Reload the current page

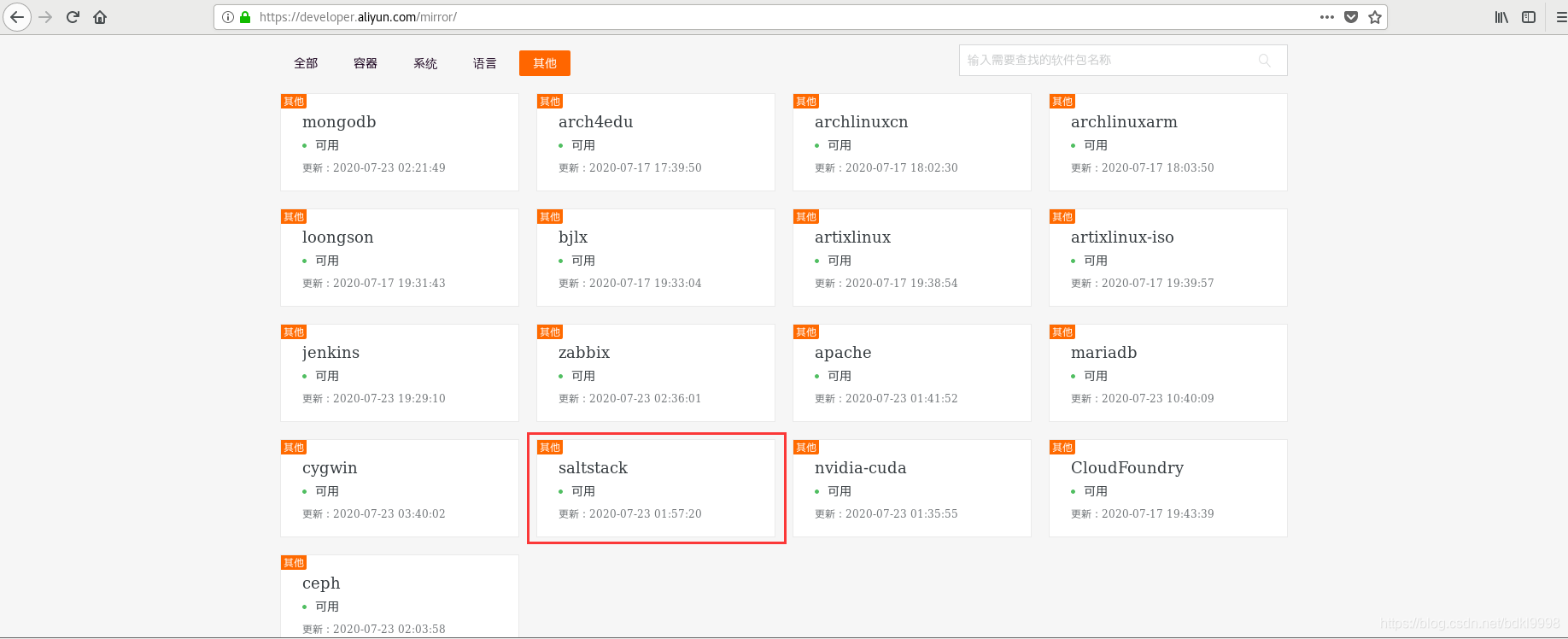tap(73, 17)
